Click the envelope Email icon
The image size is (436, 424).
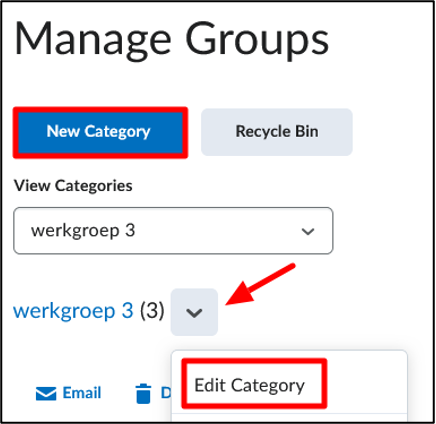46,393
